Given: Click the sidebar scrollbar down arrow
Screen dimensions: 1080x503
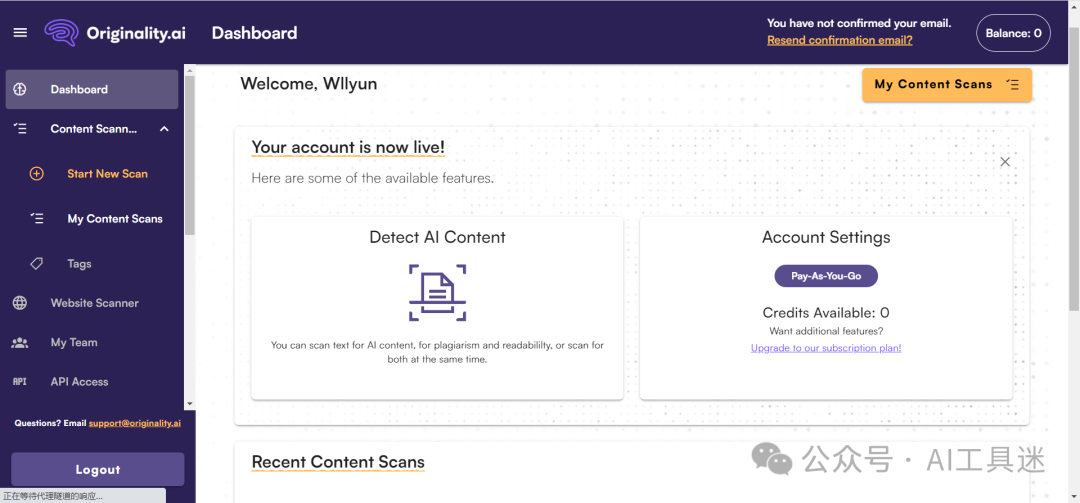Looking at the screenshot, I should [x=189, y=404].
